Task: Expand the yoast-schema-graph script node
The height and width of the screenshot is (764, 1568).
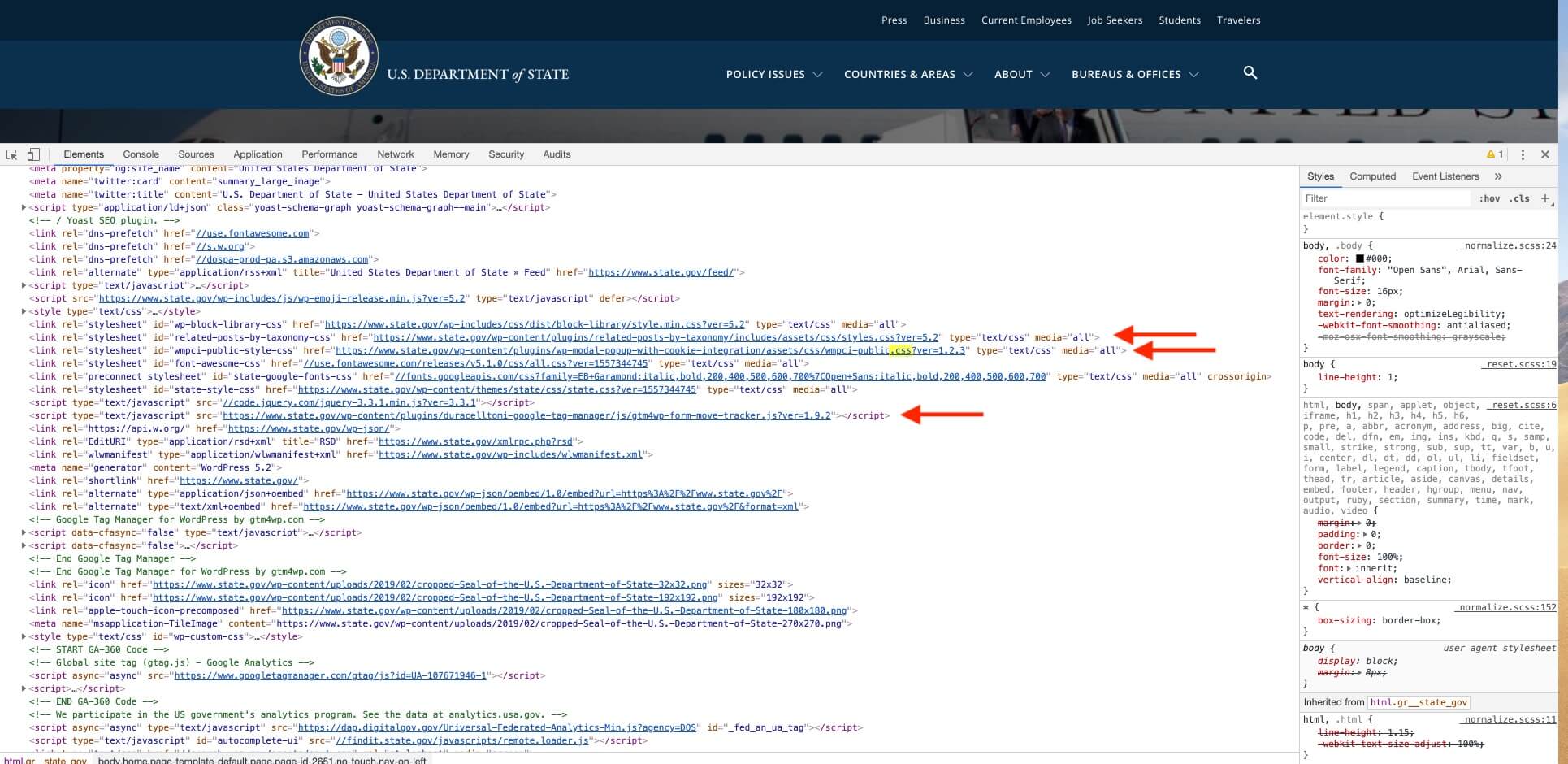Action: click(24, 207)
